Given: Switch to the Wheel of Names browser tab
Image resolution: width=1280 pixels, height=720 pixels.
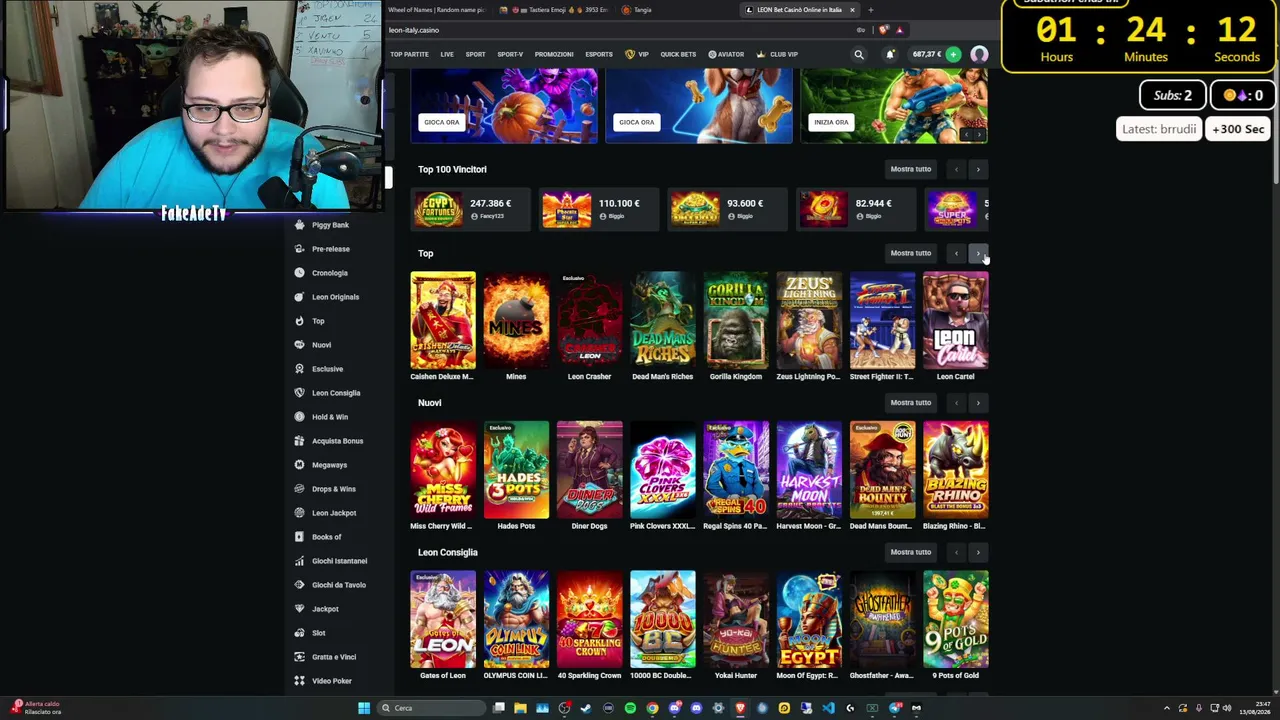Looking at the screenshot, I should point(436,10).
